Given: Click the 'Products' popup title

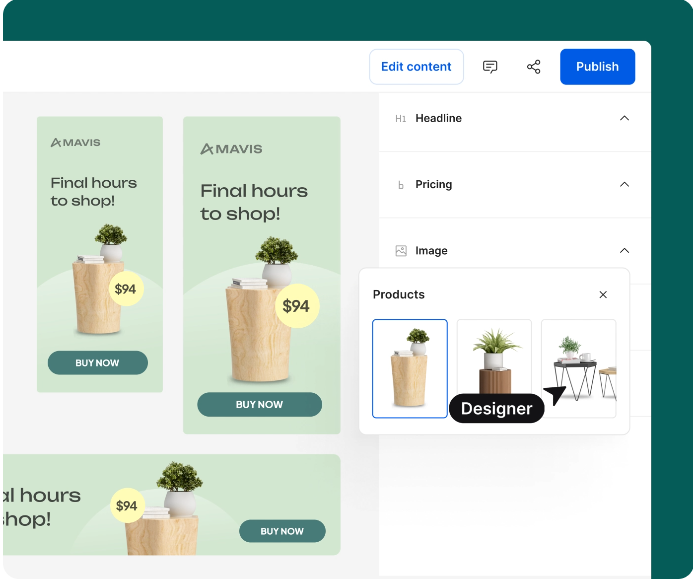Looking at the screenshot, I should 399,294.
